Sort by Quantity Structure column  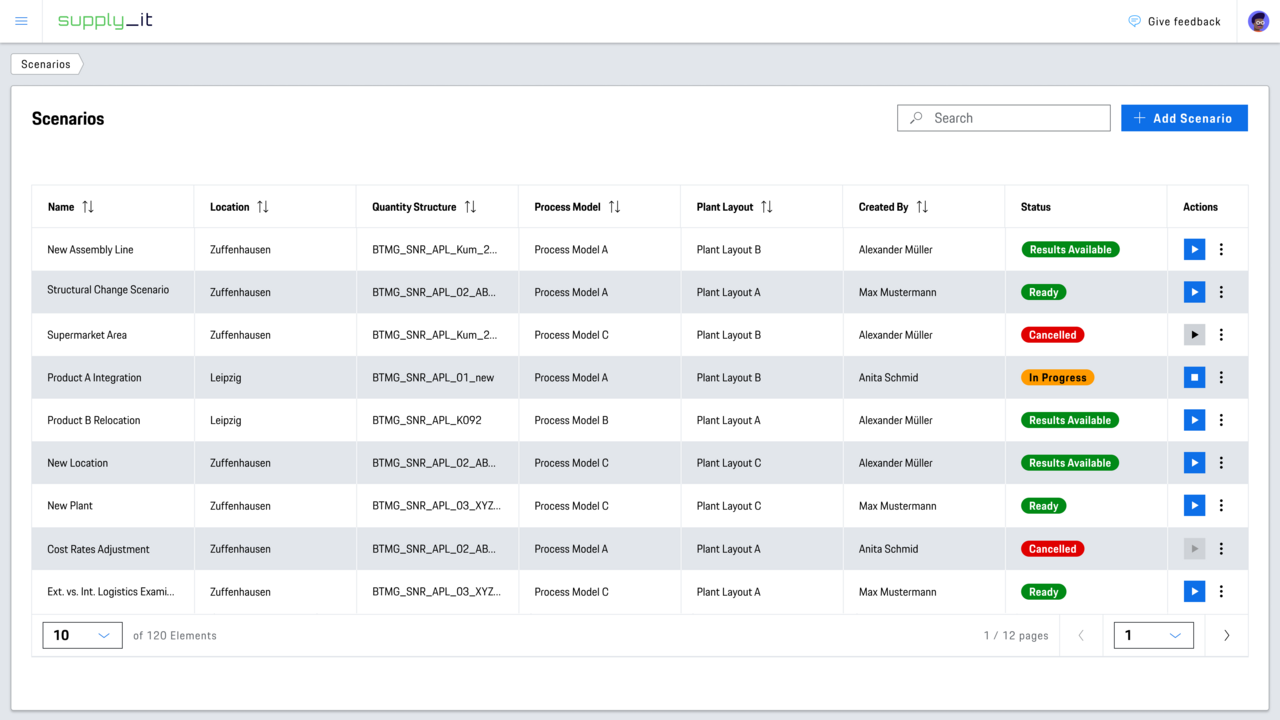point(470,207)
